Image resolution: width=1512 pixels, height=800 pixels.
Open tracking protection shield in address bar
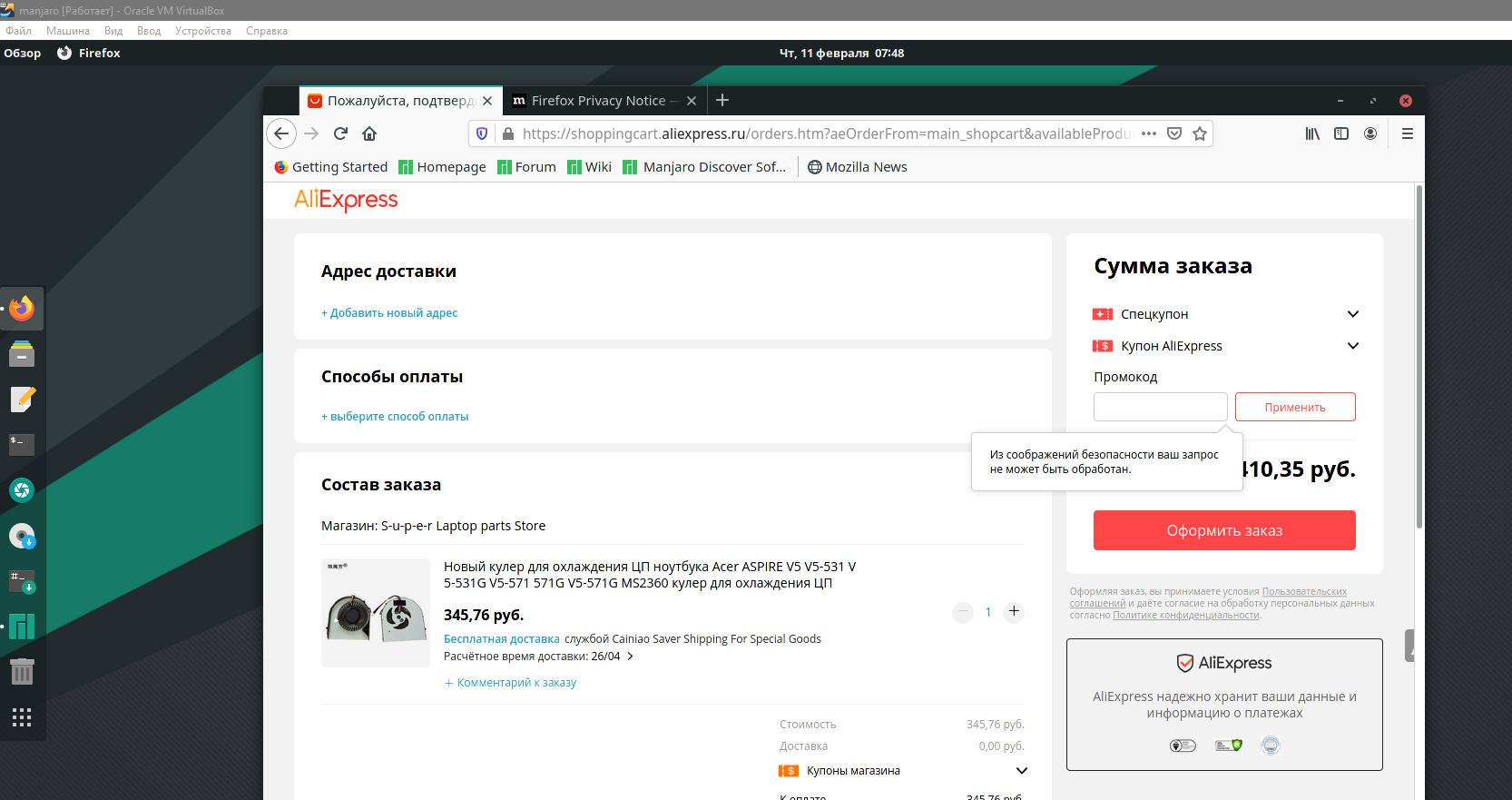click(x=482, y=133)
